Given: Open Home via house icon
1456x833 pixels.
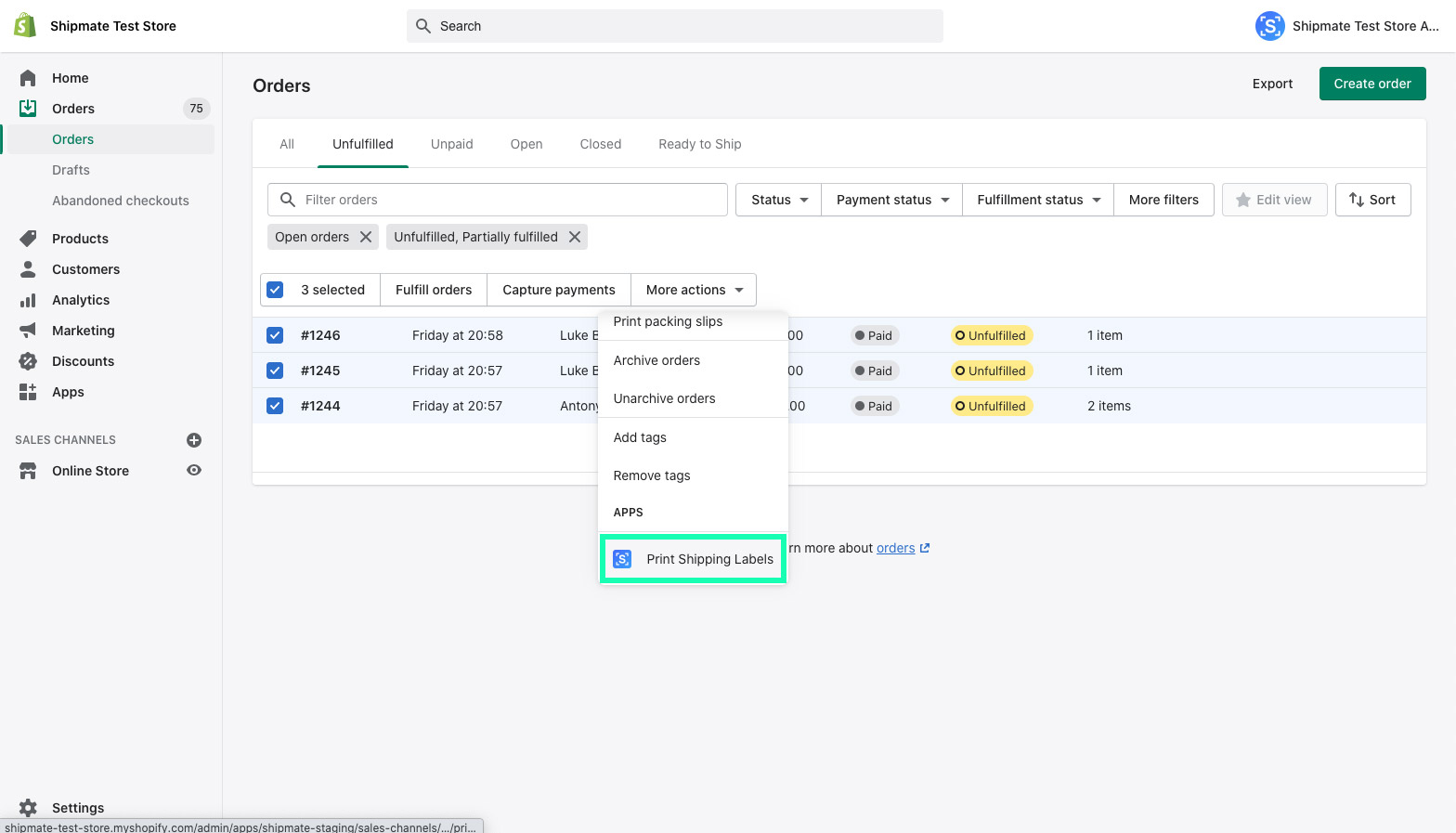Looking at the screenshot, I should [28, 78].
